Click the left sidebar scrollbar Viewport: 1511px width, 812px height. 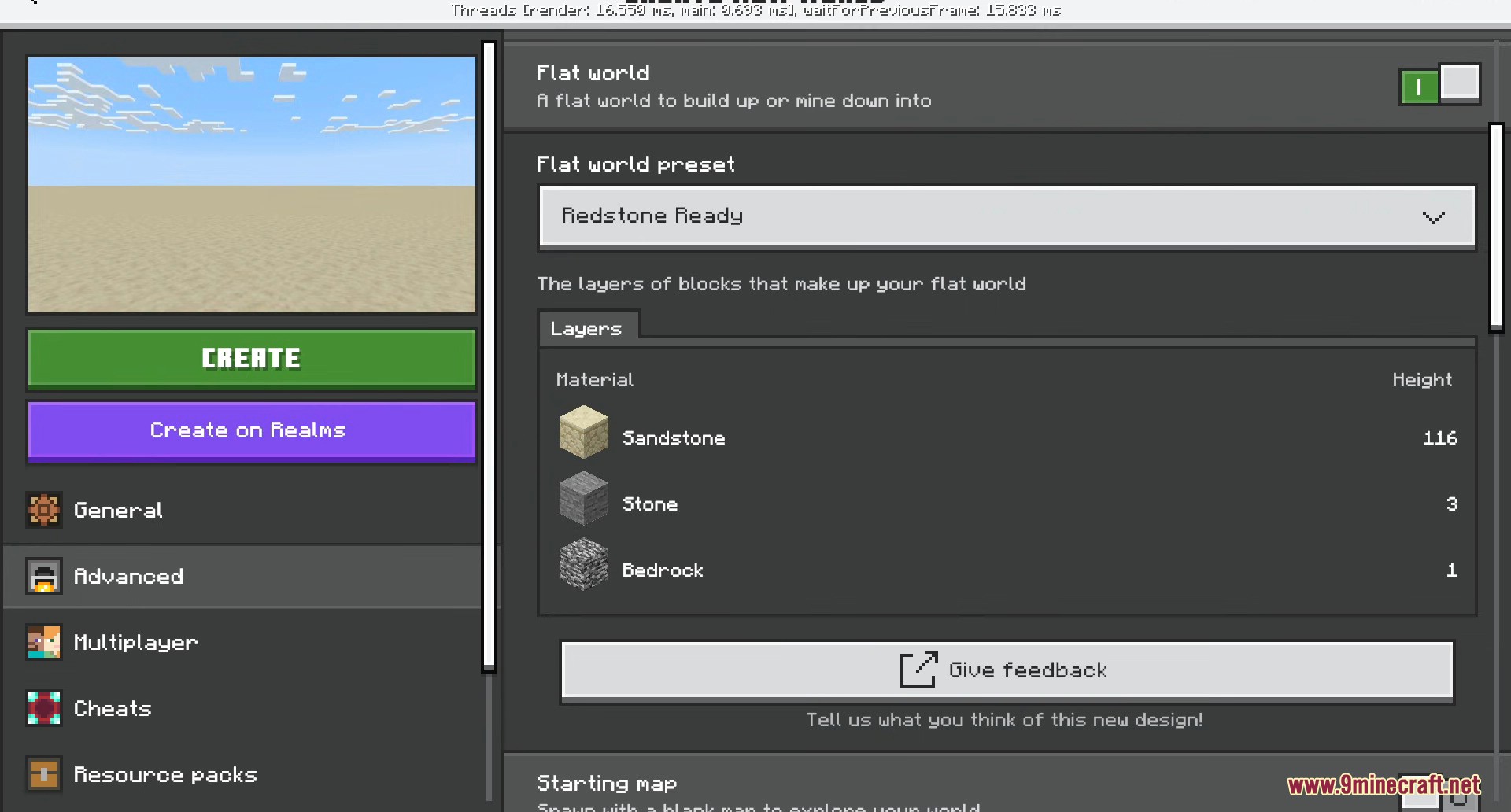[489, 356]
